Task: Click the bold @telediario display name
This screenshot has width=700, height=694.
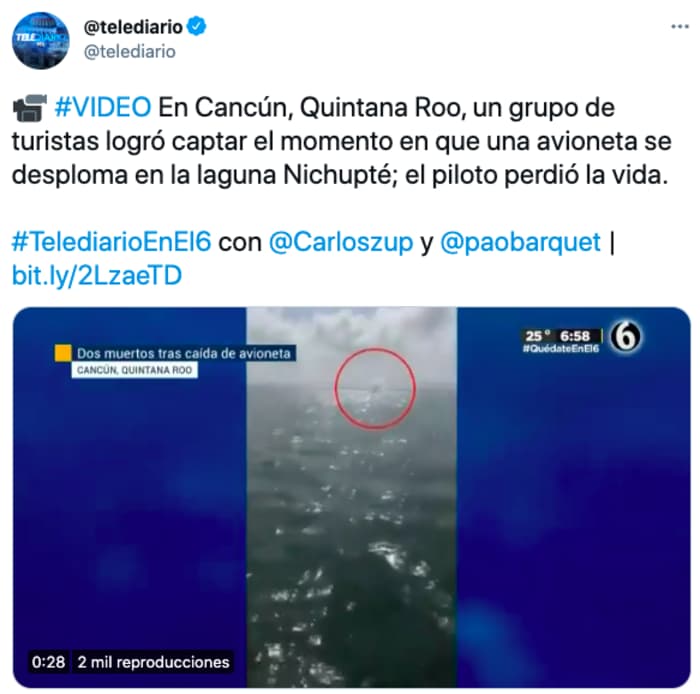Action: pyautogui.click(x=133, y=27)
